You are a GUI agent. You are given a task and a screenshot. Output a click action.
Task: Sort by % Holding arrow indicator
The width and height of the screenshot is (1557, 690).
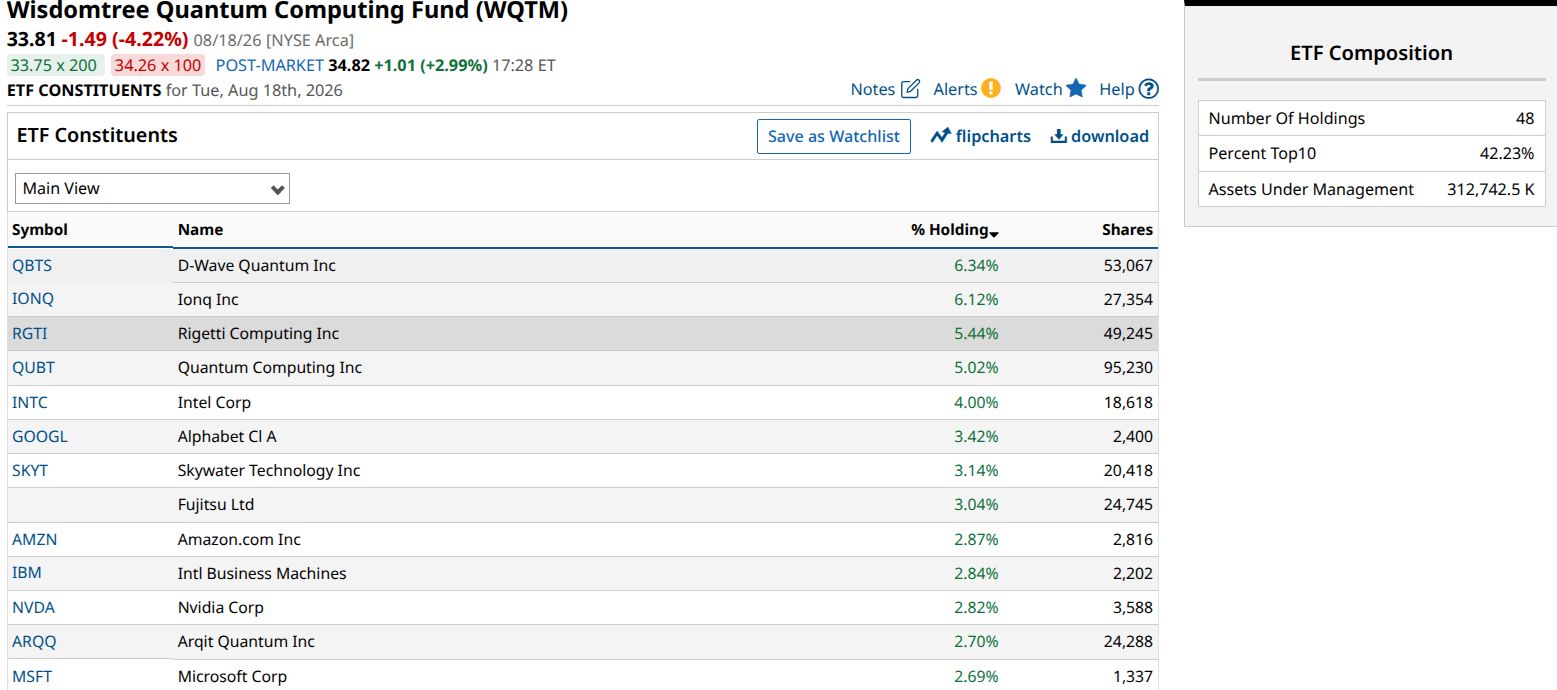(x=994, y=233)
